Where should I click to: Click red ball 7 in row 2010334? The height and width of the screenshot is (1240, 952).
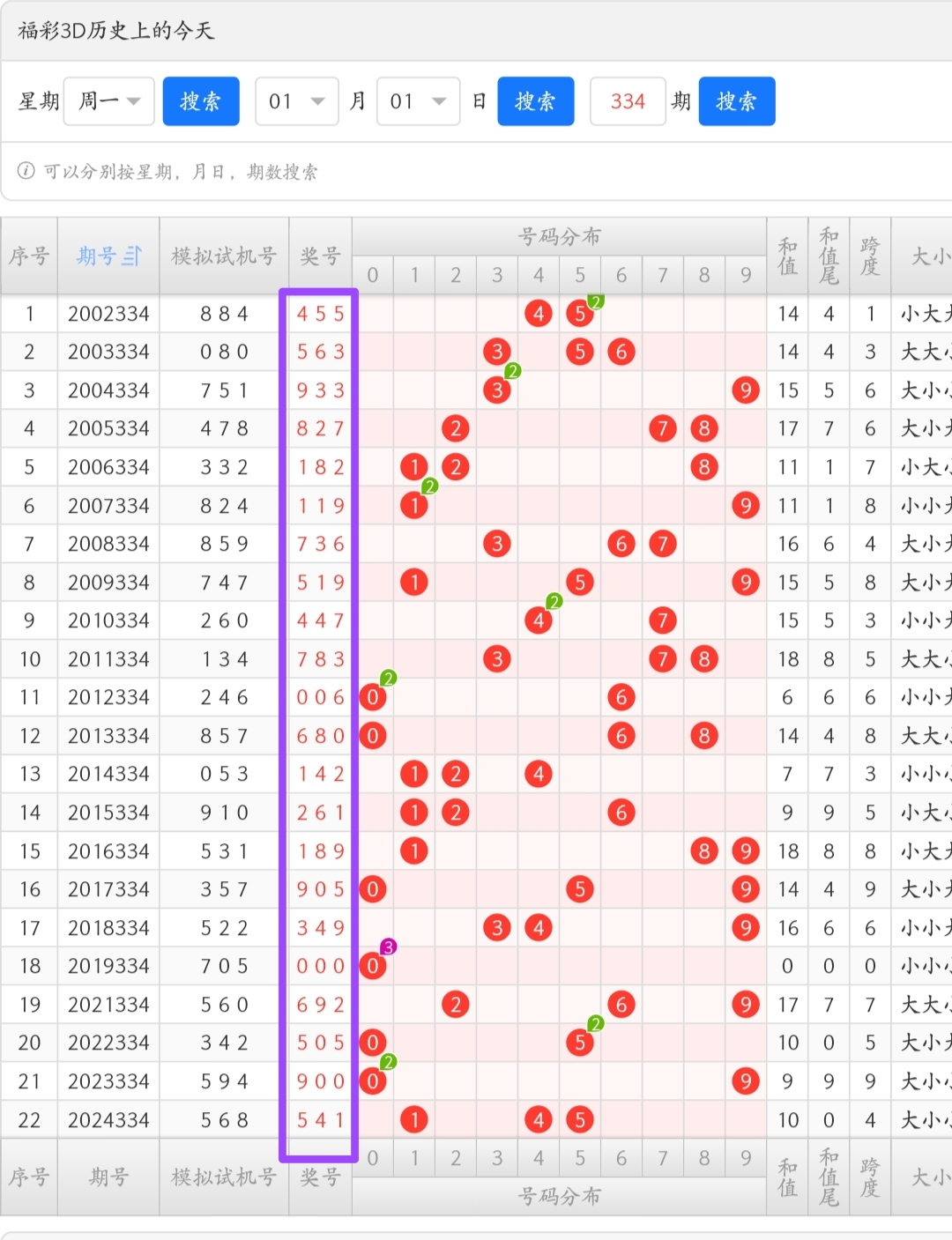[x=663, y=620]
